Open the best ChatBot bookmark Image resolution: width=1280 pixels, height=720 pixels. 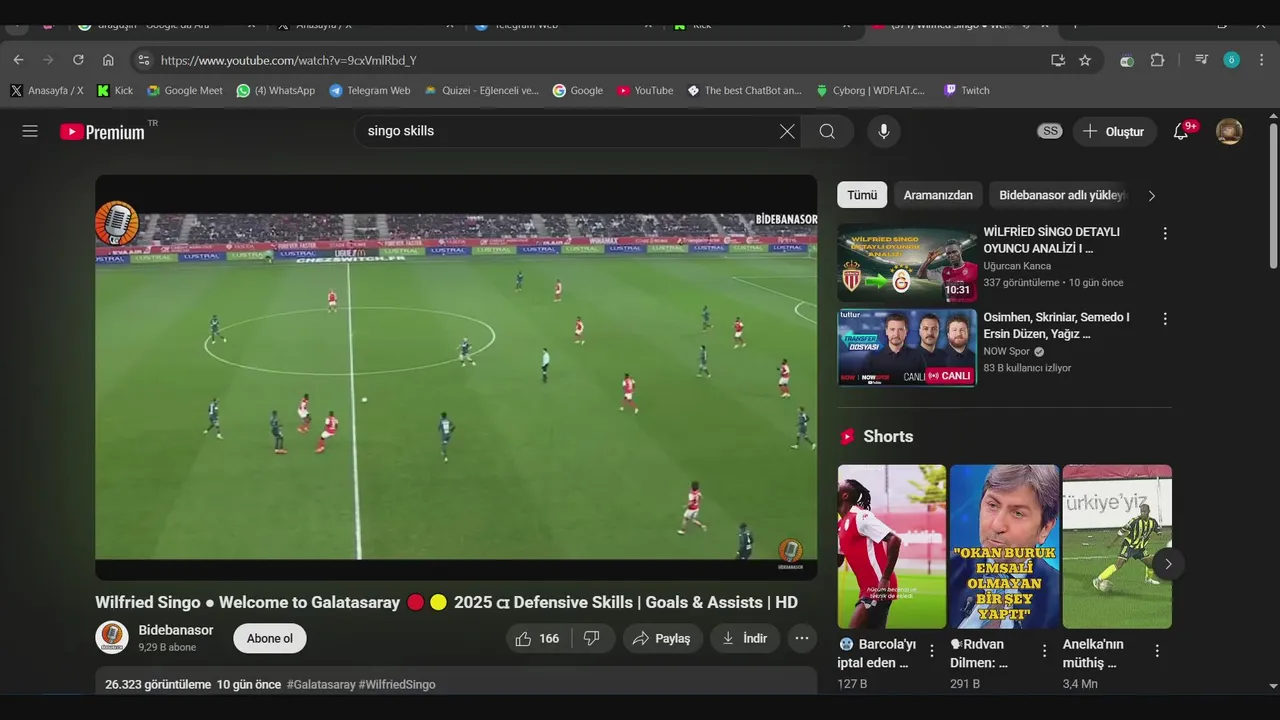pos(745,90)
